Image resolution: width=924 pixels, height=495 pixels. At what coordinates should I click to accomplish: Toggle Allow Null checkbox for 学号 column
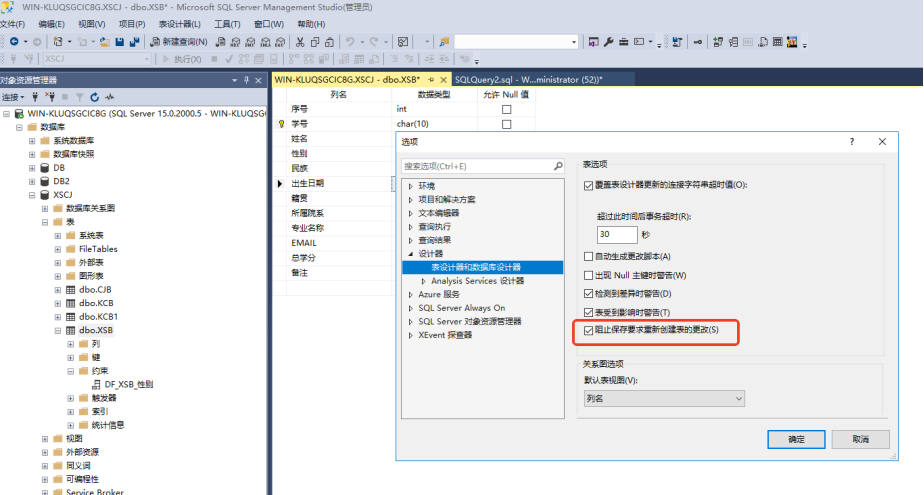tap(506, 124)
